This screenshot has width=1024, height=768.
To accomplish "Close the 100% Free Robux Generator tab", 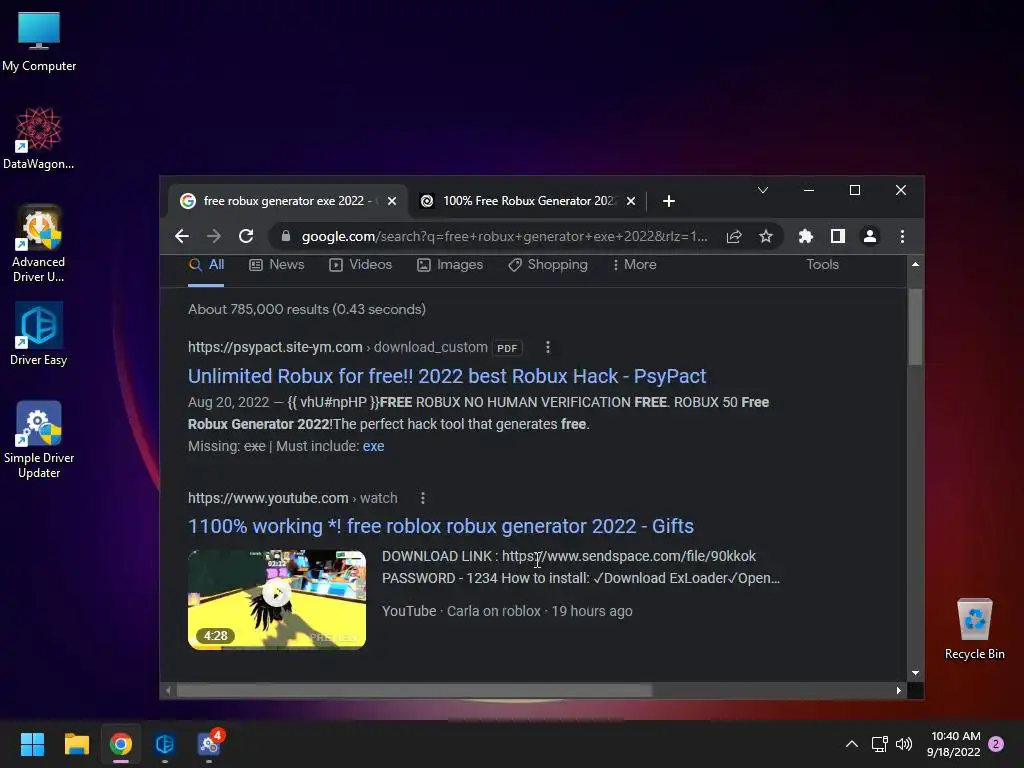I will tap(631, 201).
